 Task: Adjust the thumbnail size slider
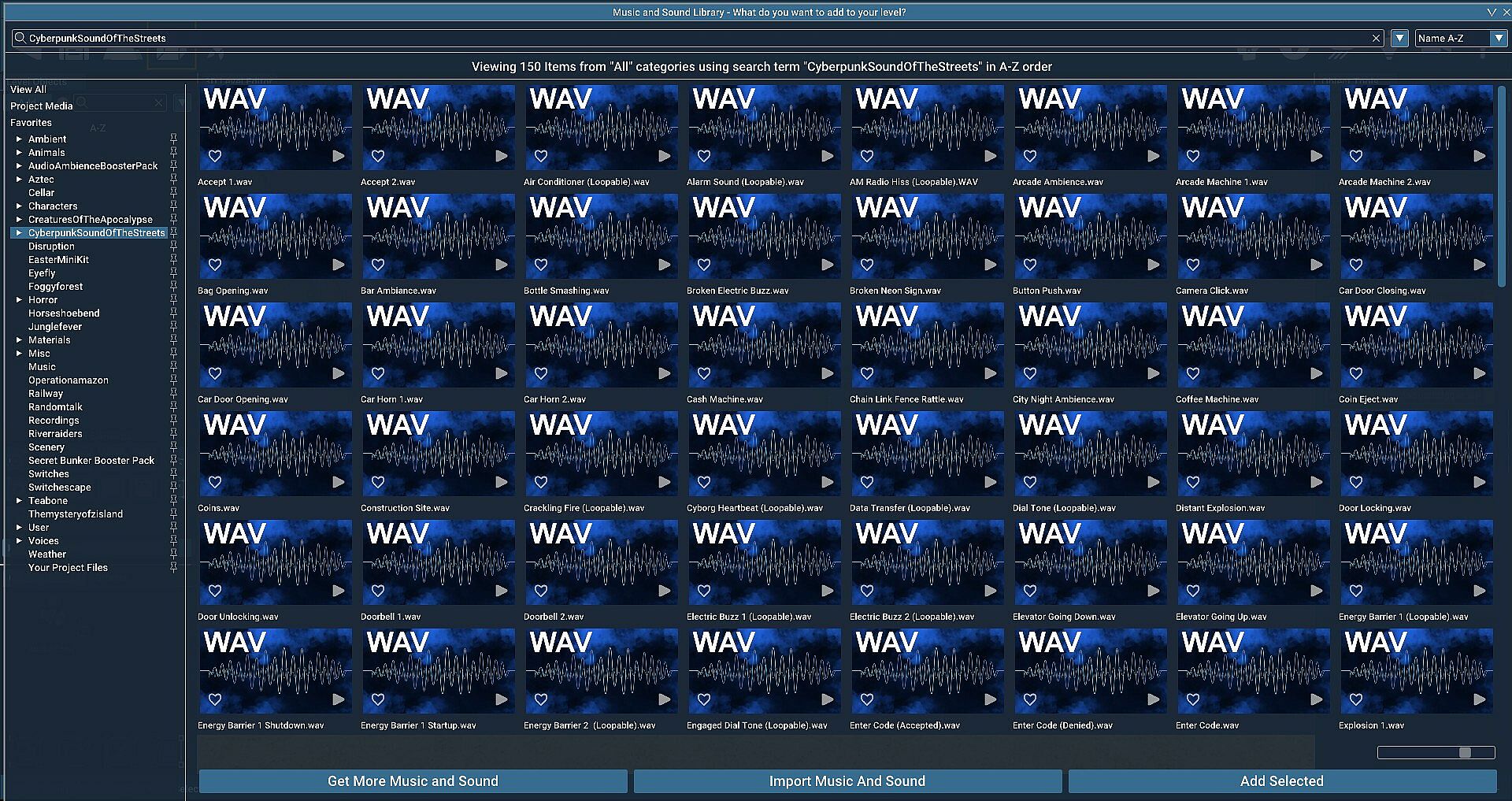click(1464, 753)
